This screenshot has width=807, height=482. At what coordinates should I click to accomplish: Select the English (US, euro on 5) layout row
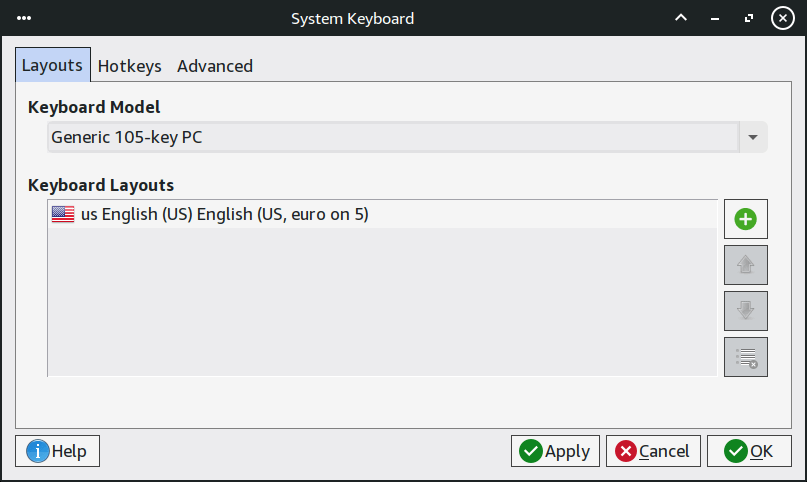click(380, 214)
